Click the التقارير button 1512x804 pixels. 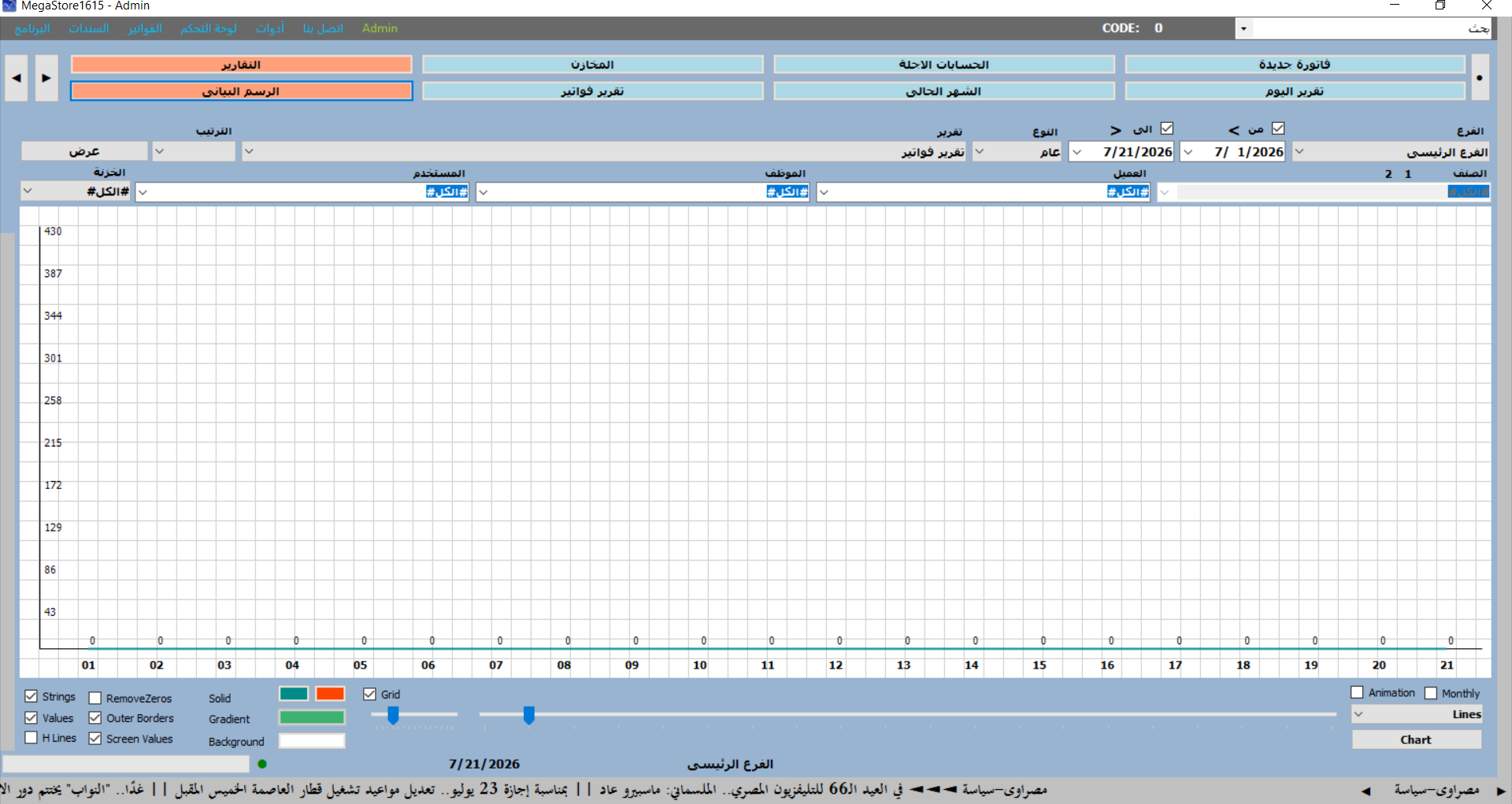click(x=241, y=65)
